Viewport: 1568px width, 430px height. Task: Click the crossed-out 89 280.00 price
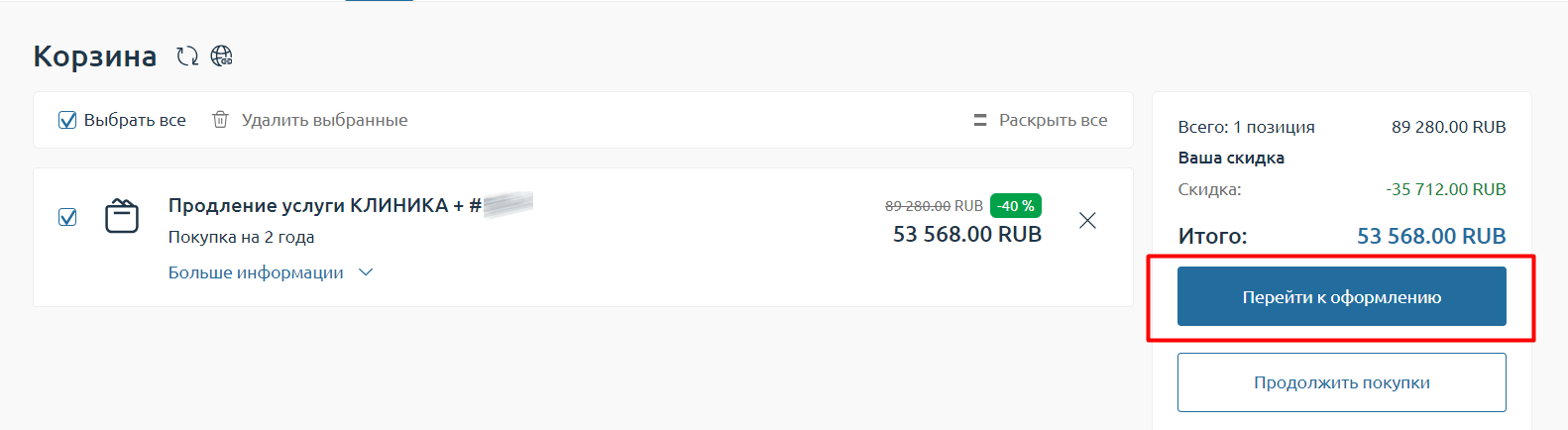click(918, 206)
